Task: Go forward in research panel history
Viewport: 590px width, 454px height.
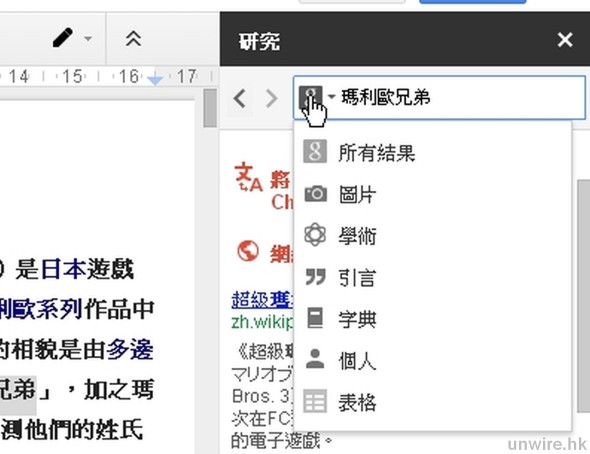Action: click(x=271, y=99)
